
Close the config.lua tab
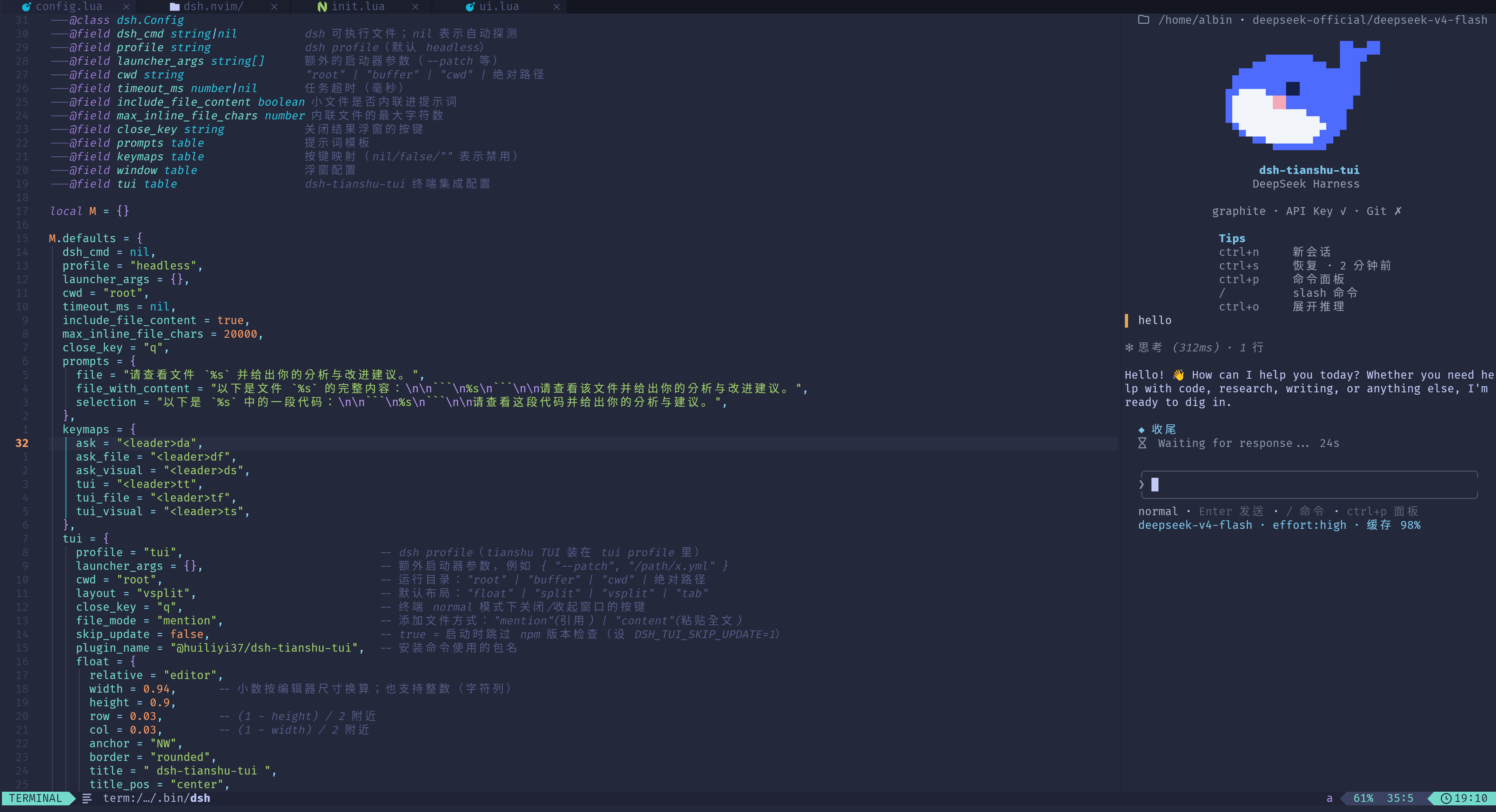click(126, 6)
